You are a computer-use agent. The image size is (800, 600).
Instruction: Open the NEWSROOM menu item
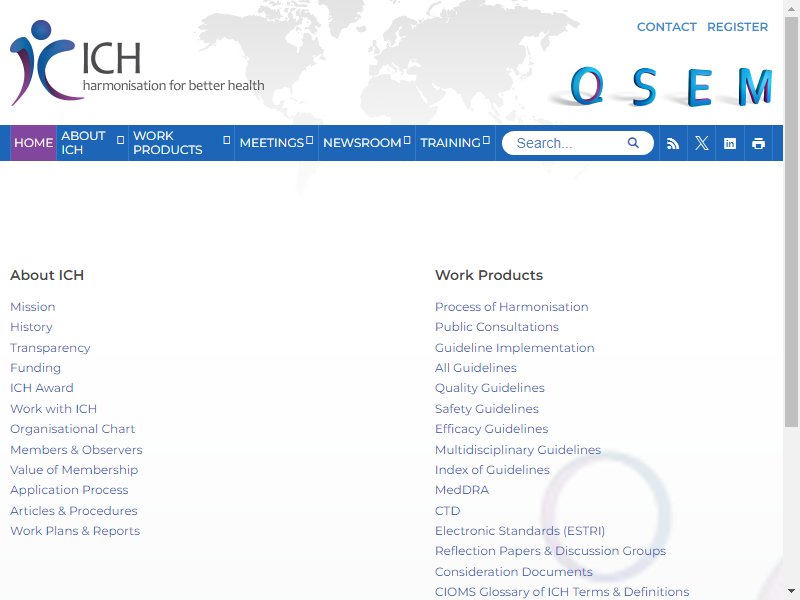(362, 143)
